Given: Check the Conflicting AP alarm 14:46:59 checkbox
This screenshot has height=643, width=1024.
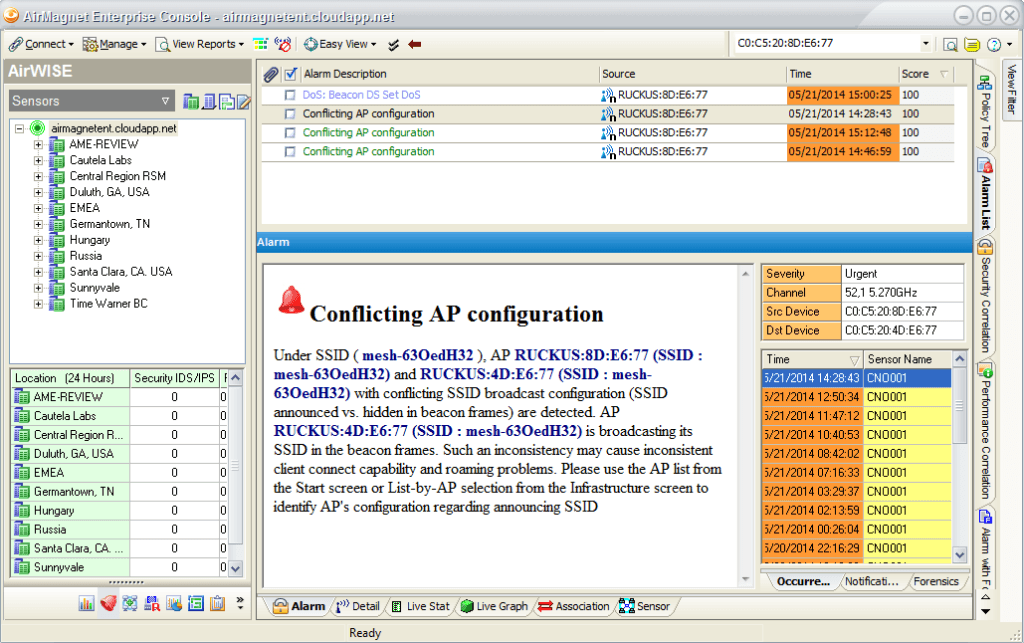Looking at the screenshot, I should point(290,152).
